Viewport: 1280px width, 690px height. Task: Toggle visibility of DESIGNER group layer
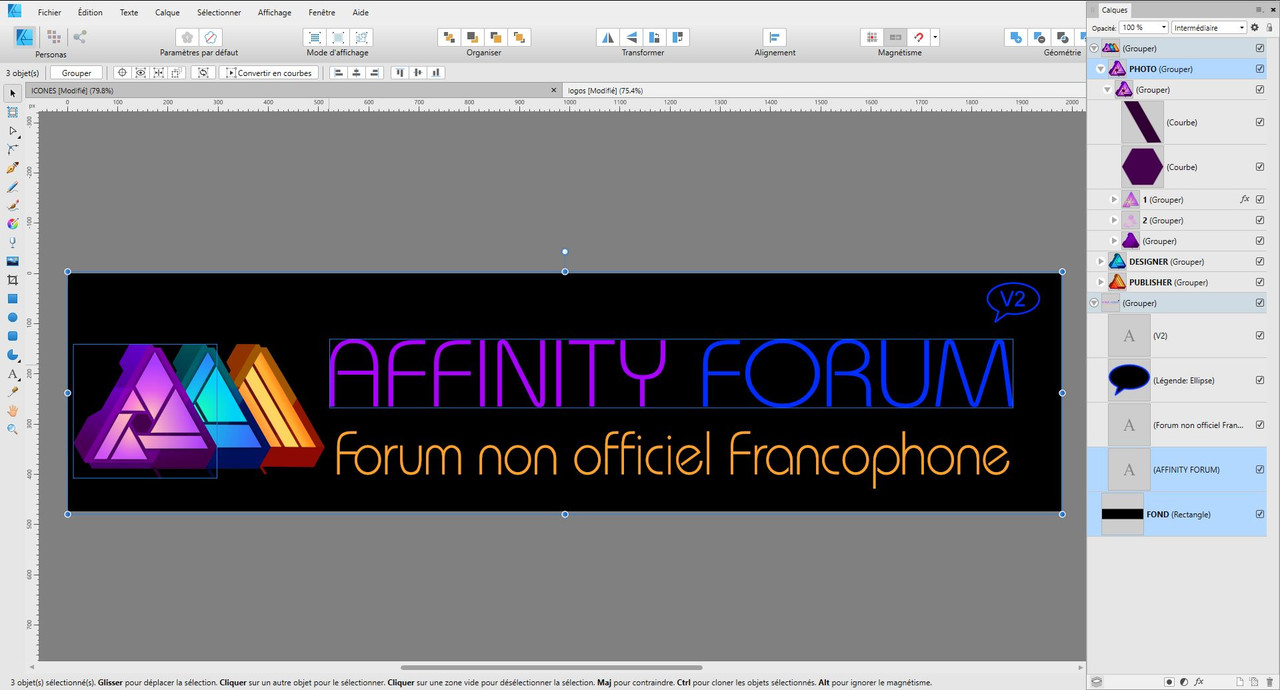(x=1260, y=261)
